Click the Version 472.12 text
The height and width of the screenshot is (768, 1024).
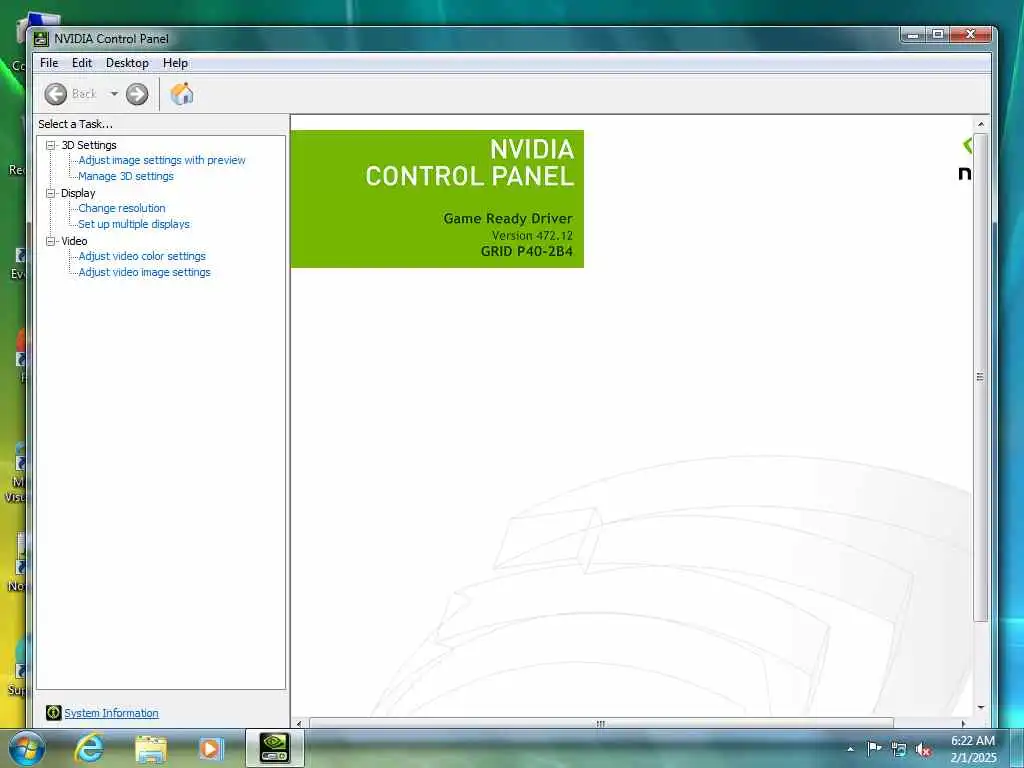[532, 236]
